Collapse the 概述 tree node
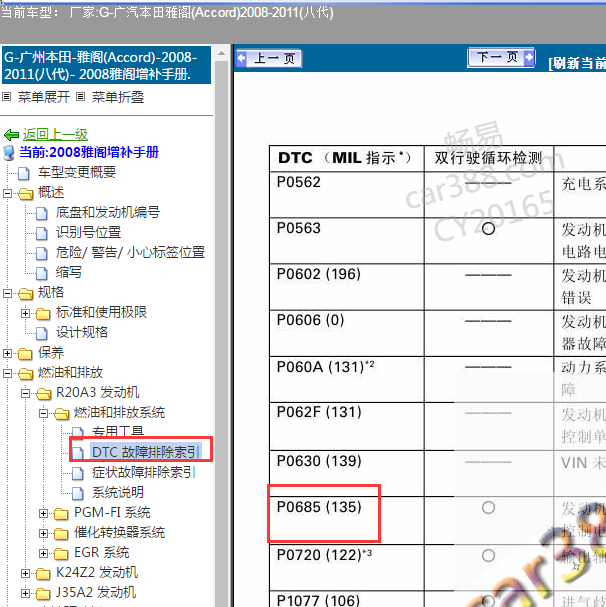The height and width of the screenshot is (607, 606). click(7, 193)
